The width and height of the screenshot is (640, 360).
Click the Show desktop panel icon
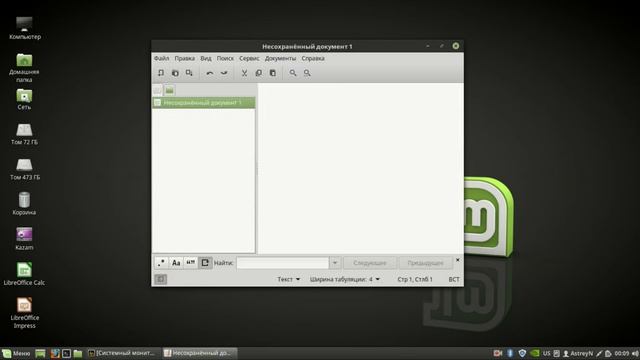40,353
